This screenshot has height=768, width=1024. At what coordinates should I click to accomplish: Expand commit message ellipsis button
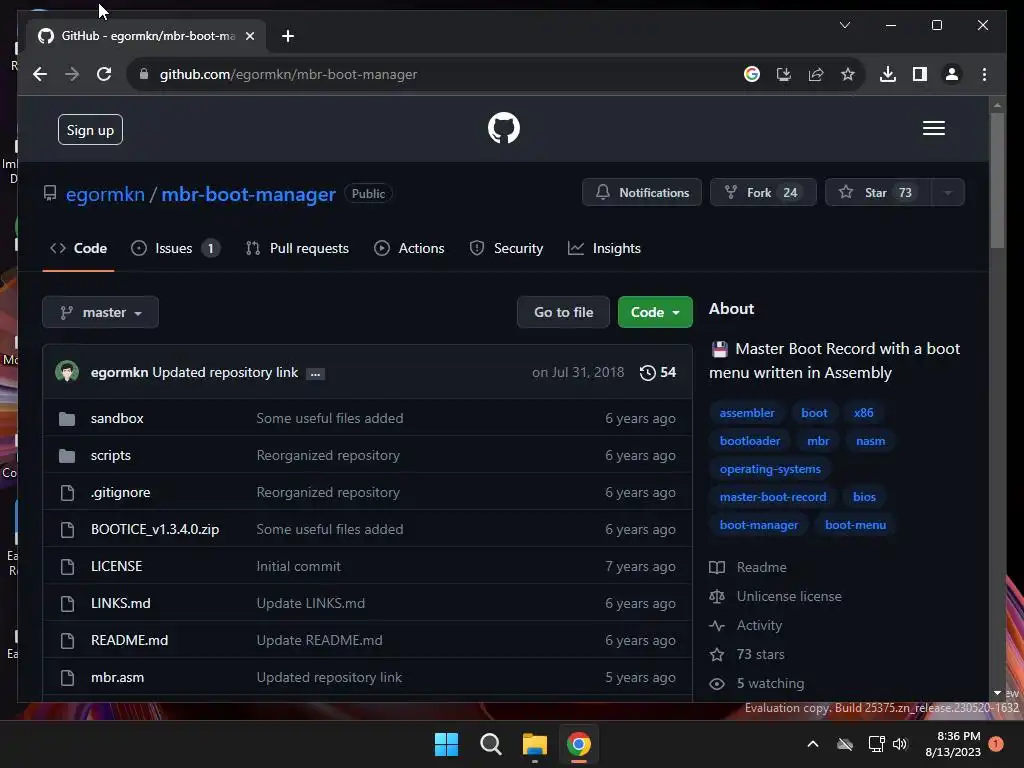tap(315, 374)
